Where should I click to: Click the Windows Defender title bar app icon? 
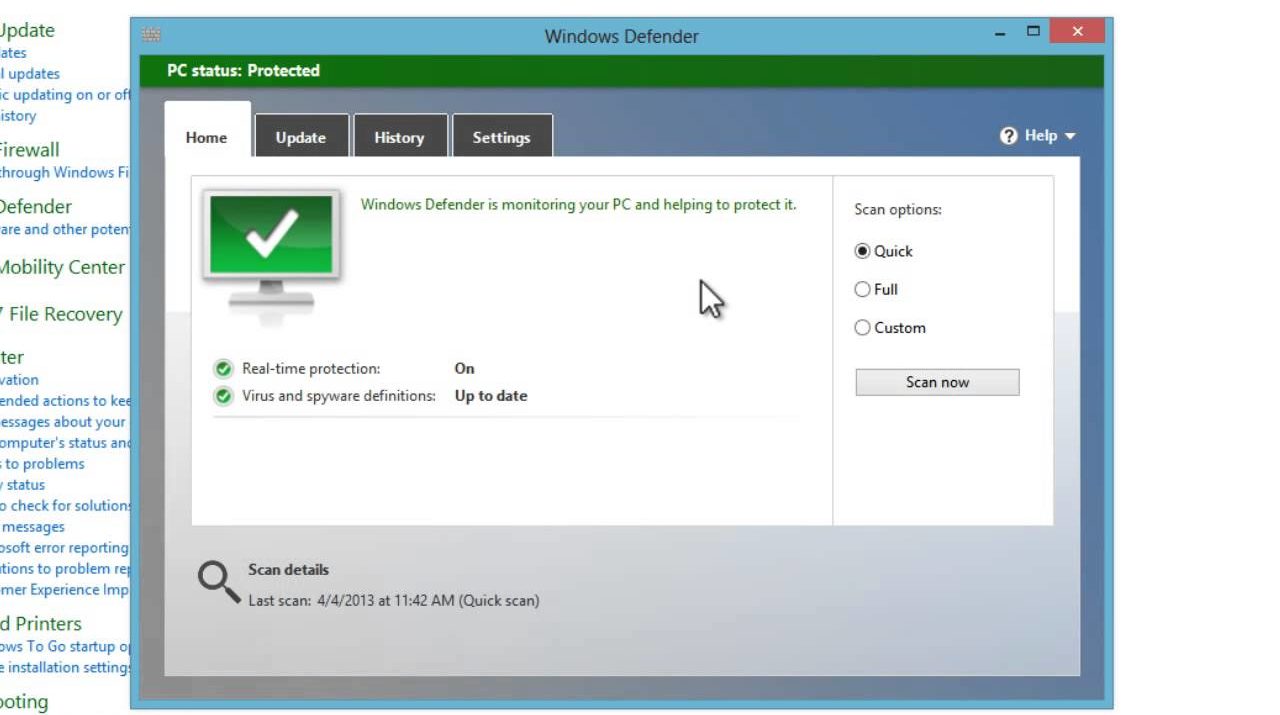coord(151,35)
